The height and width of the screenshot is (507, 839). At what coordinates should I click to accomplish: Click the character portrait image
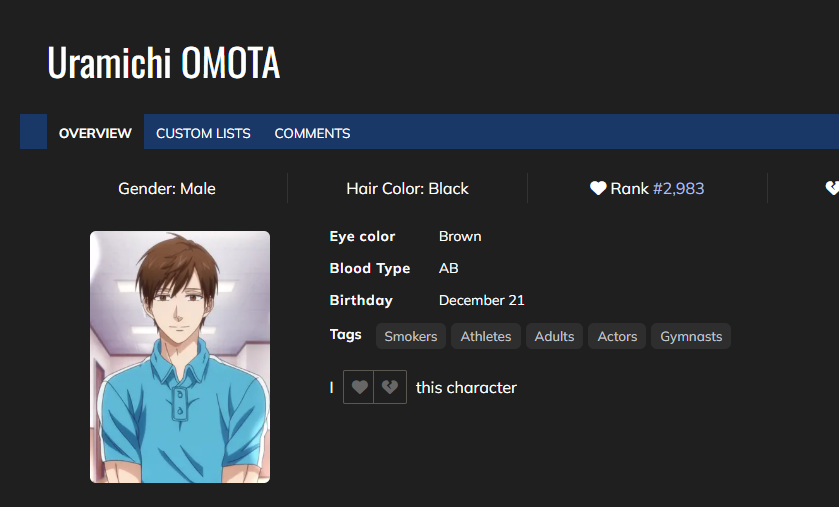(180, 357)
